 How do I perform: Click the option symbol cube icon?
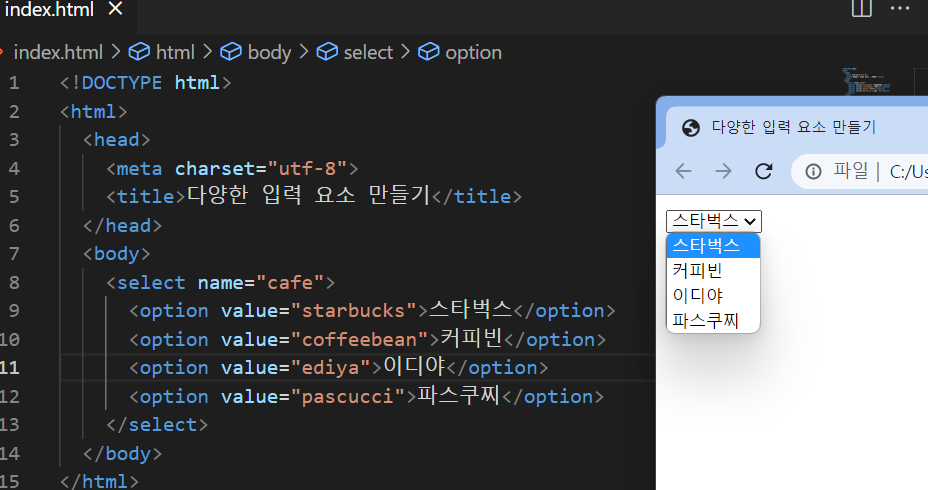pos(428,52)
